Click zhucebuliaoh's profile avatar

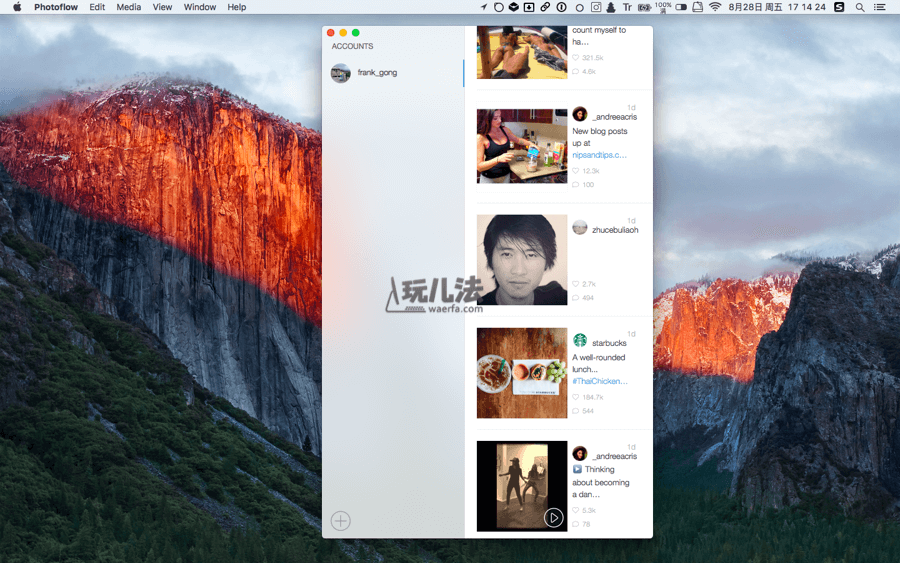point(580,227)
